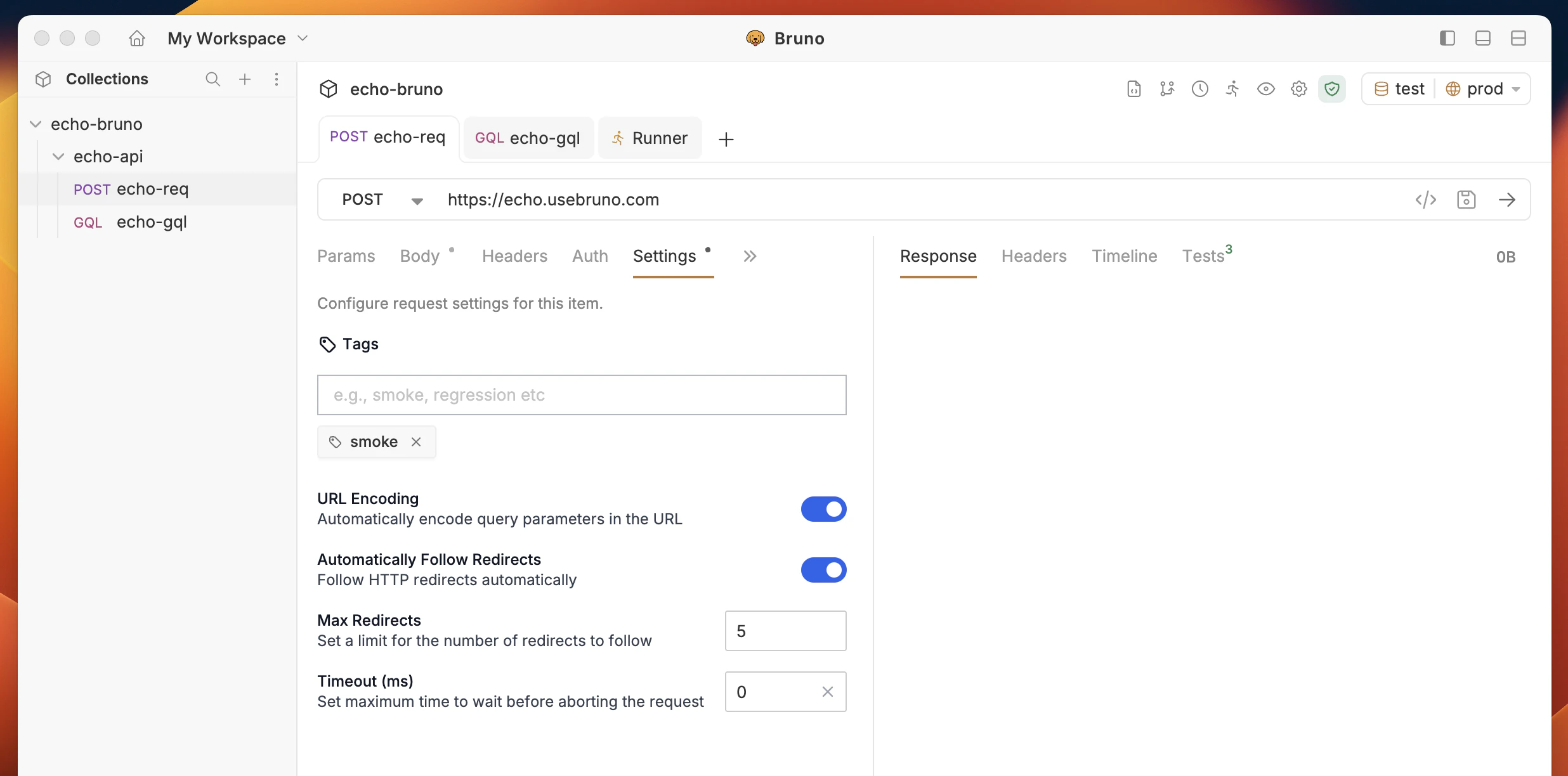Click the Max Redirects number field

click(785, 631)
